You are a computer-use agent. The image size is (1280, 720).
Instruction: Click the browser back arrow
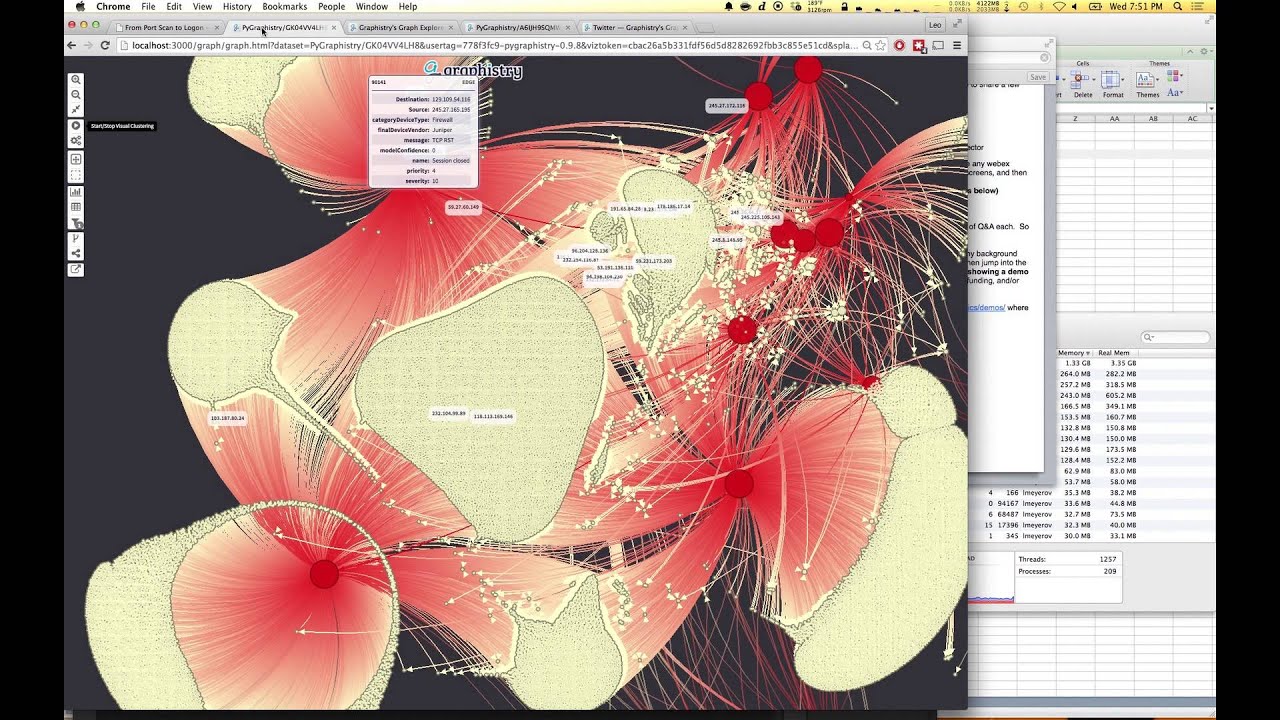(x=72, y=45)
